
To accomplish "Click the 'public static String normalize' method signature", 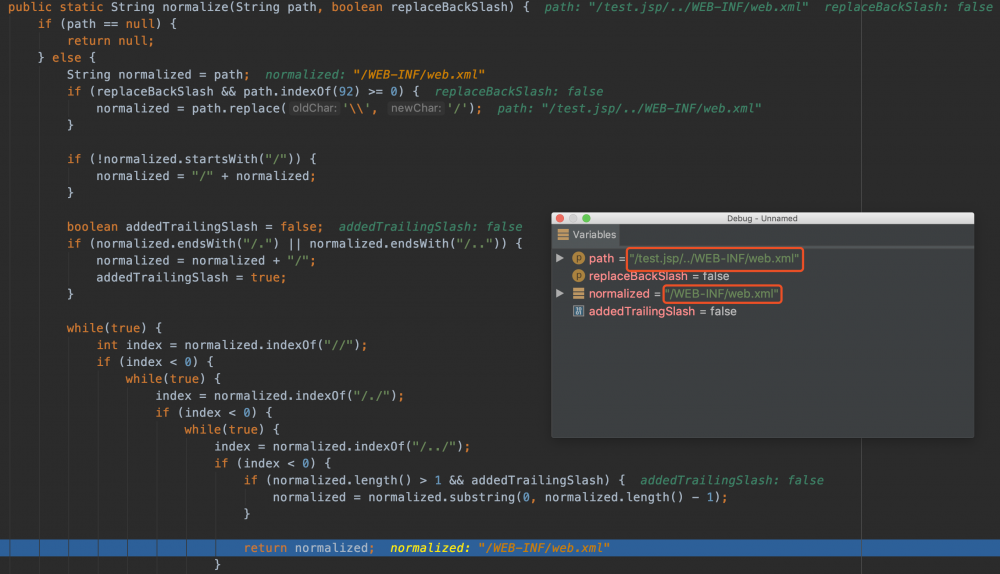I will 268,8.
